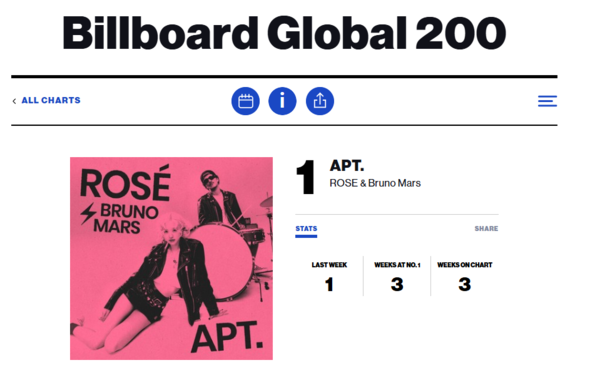600x380 pixels.
Task: Click the Last Week label
Action: click(x=329, y=265)
